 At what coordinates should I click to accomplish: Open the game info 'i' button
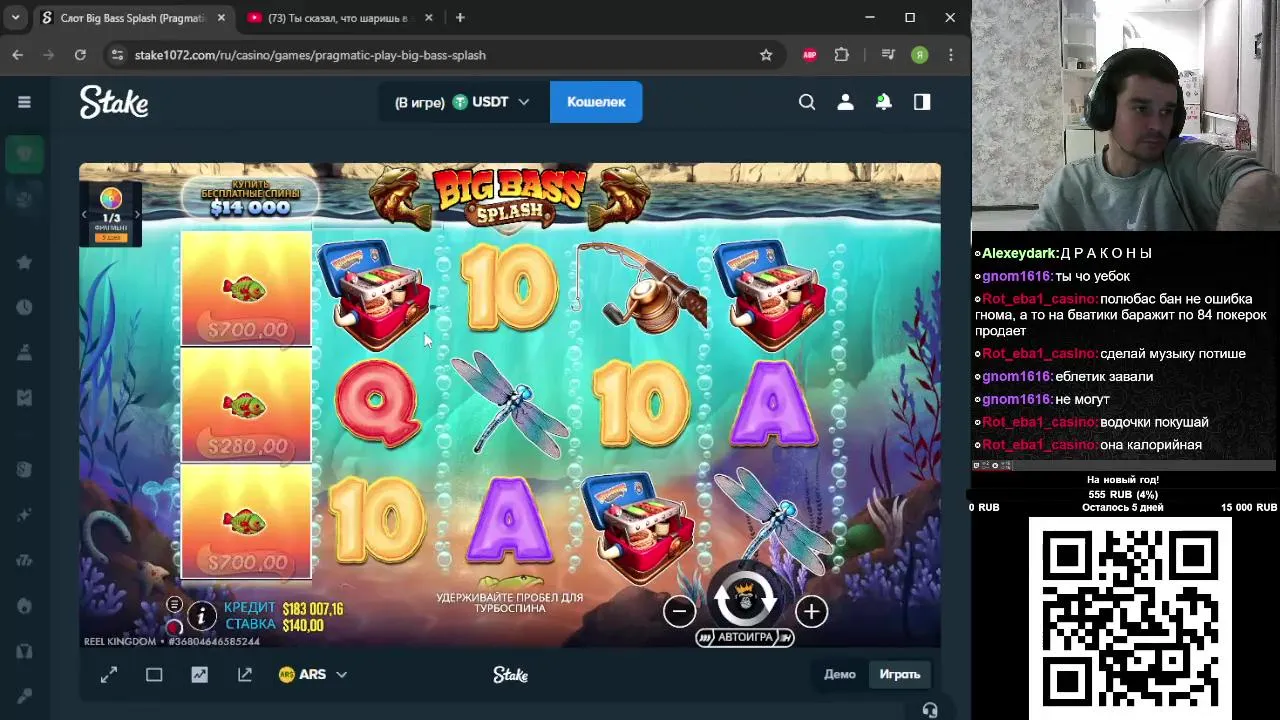pos(201,615)
